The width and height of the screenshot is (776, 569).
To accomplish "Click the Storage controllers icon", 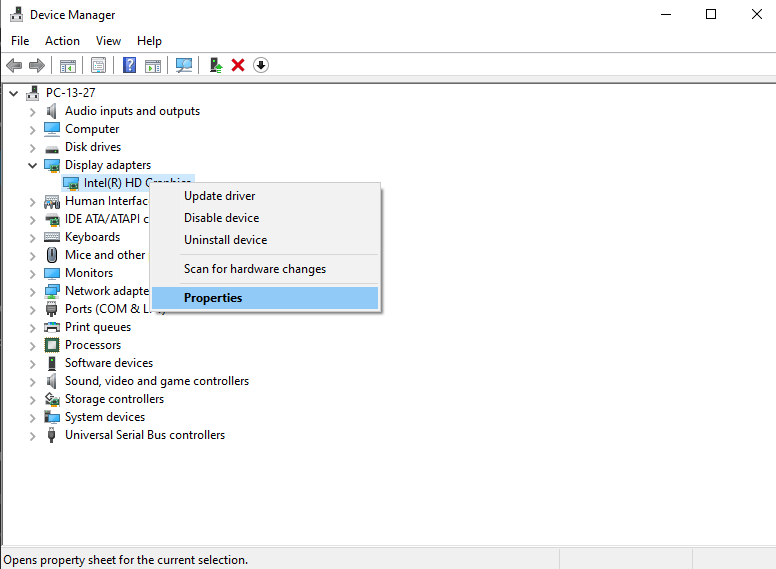I will click(52, 399).
